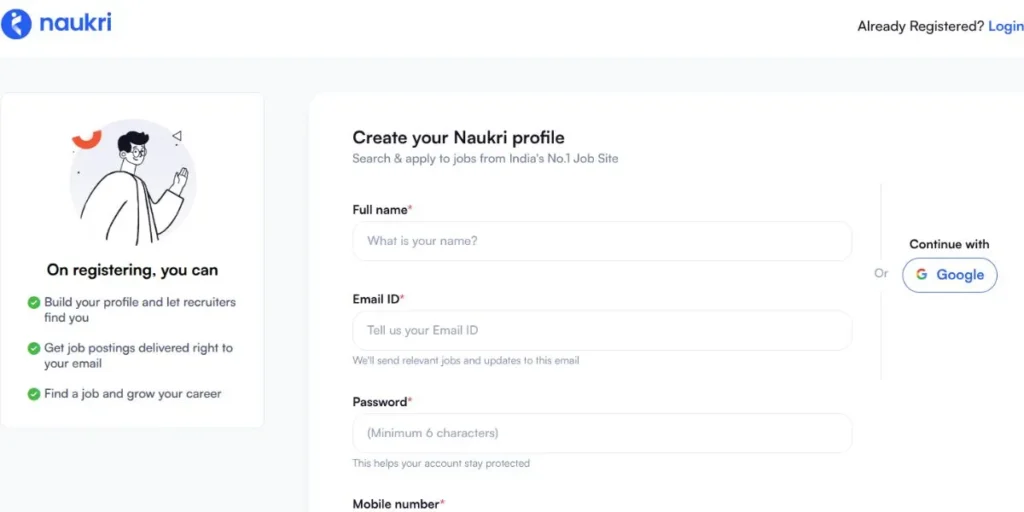Click the Naukri circular logo icon
This screenshot has height=512, width=1024.
click(16, 24)
